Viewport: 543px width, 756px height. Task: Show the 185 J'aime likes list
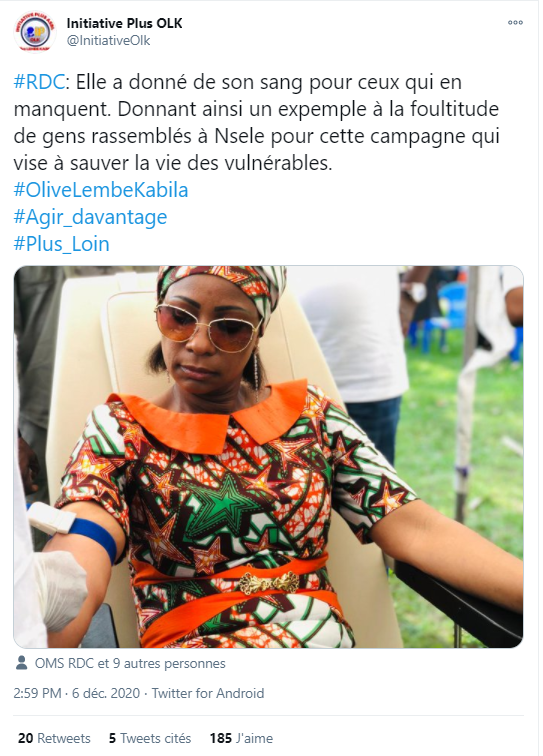click(x=241, y=738)
